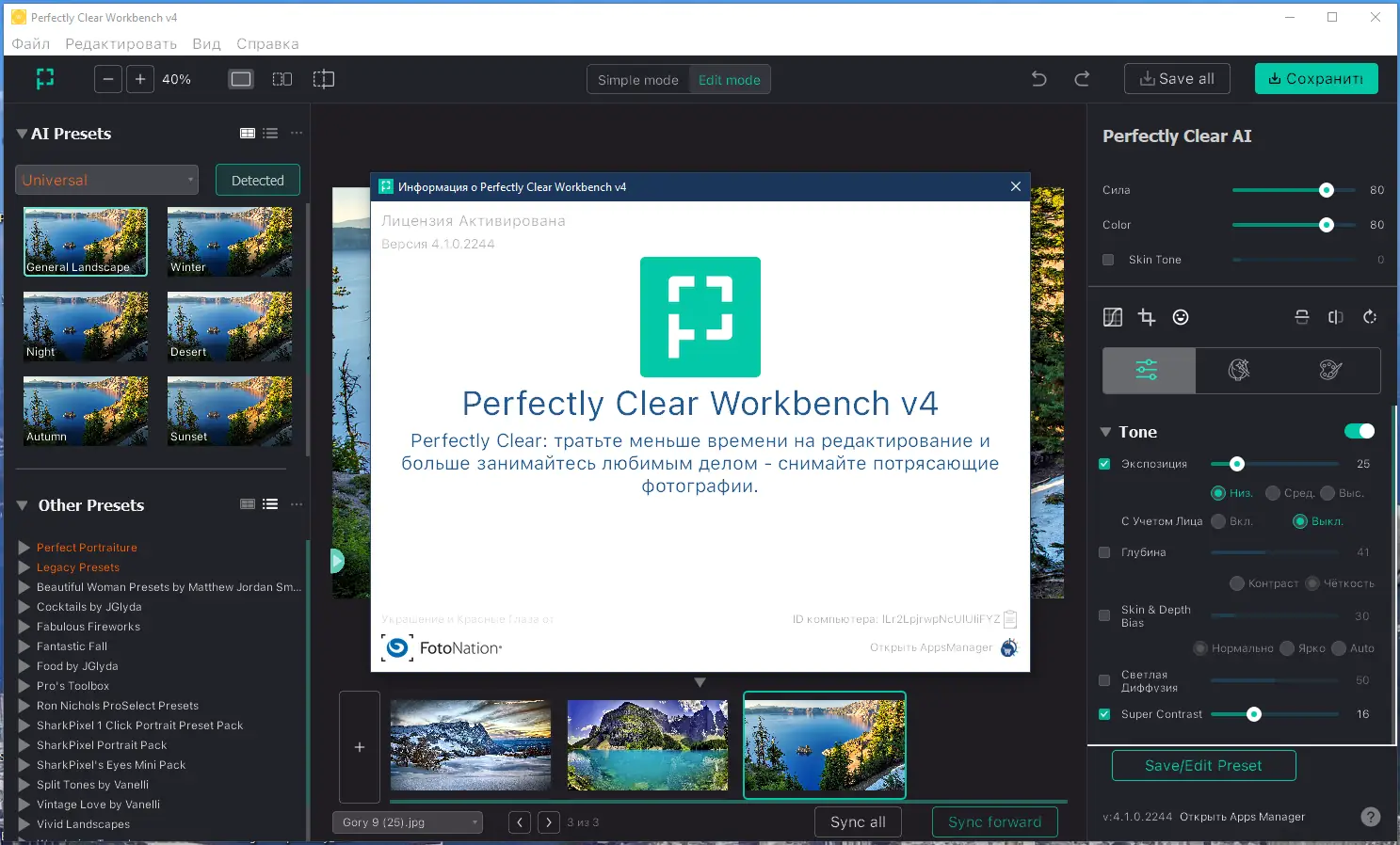Click the Color slider handle
This screenshot has width=1400, height=845.
[x=1327, y=225]
